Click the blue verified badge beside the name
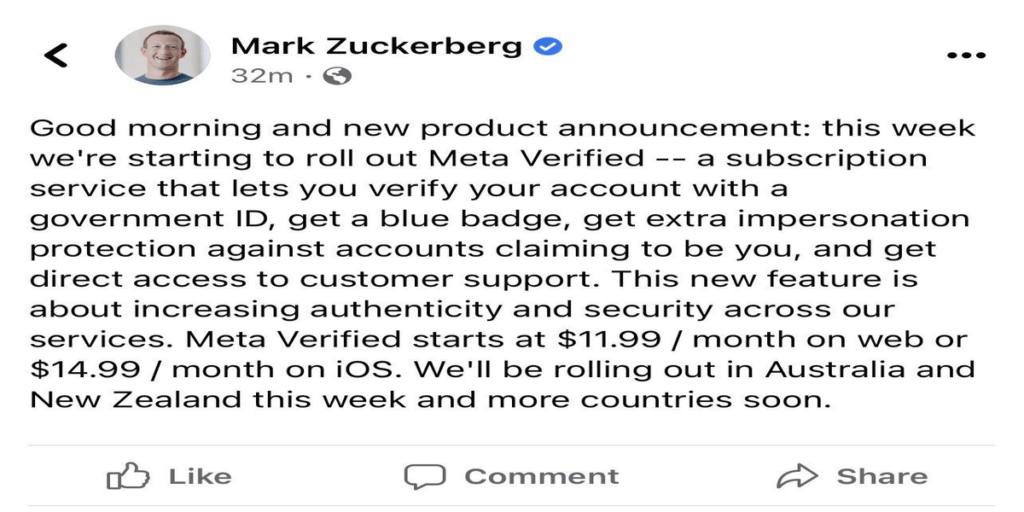 [x=548, y=46]
